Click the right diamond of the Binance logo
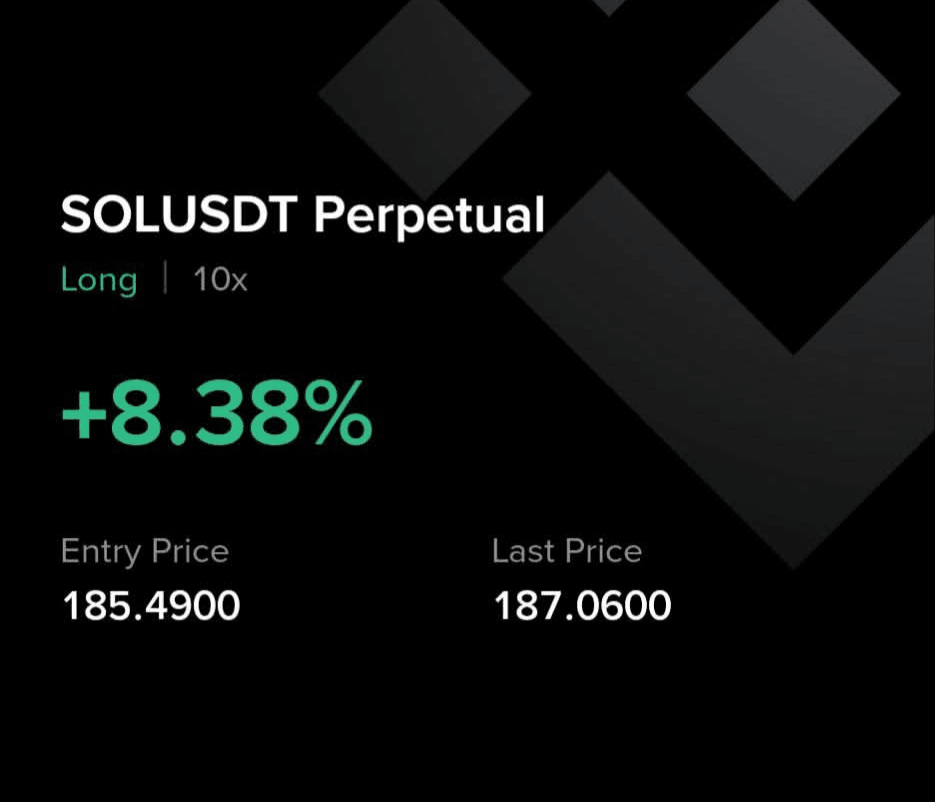Image resolution: width=935 pixels, height=802 pixels. (x=793, y=94)
